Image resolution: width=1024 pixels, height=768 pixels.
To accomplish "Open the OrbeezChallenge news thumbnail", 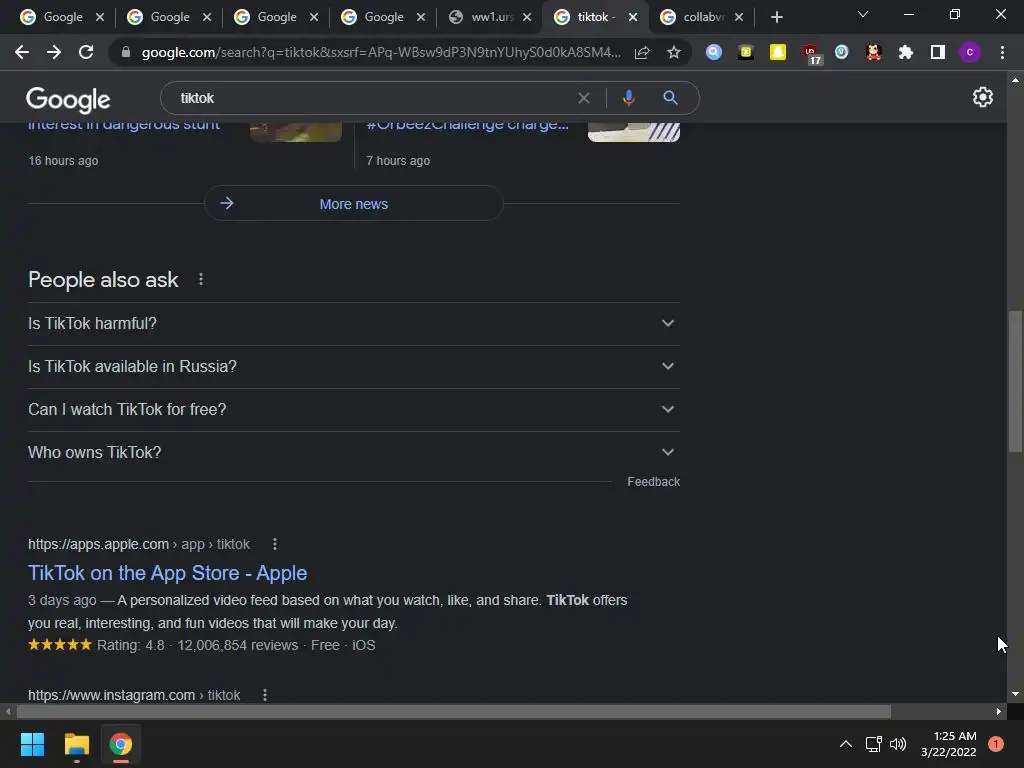I will [x=633, y=132].
